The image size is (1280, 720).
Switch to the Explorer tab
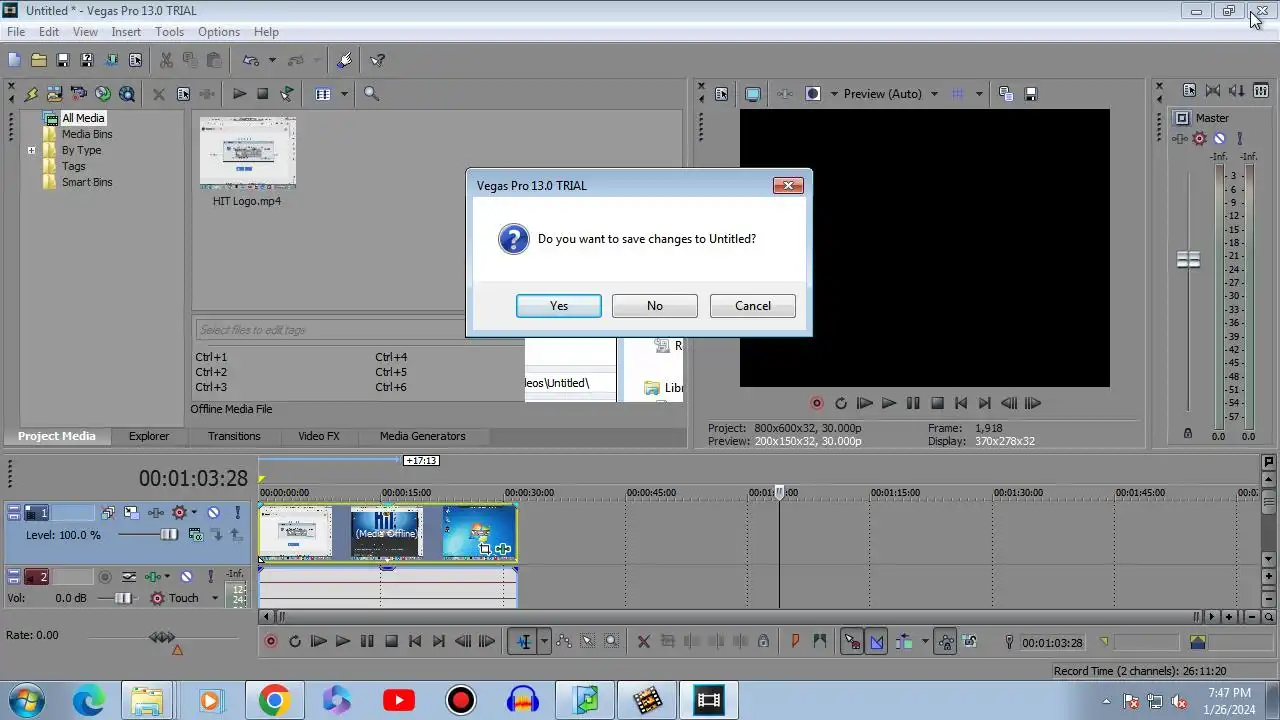click(x=148, y=436)
